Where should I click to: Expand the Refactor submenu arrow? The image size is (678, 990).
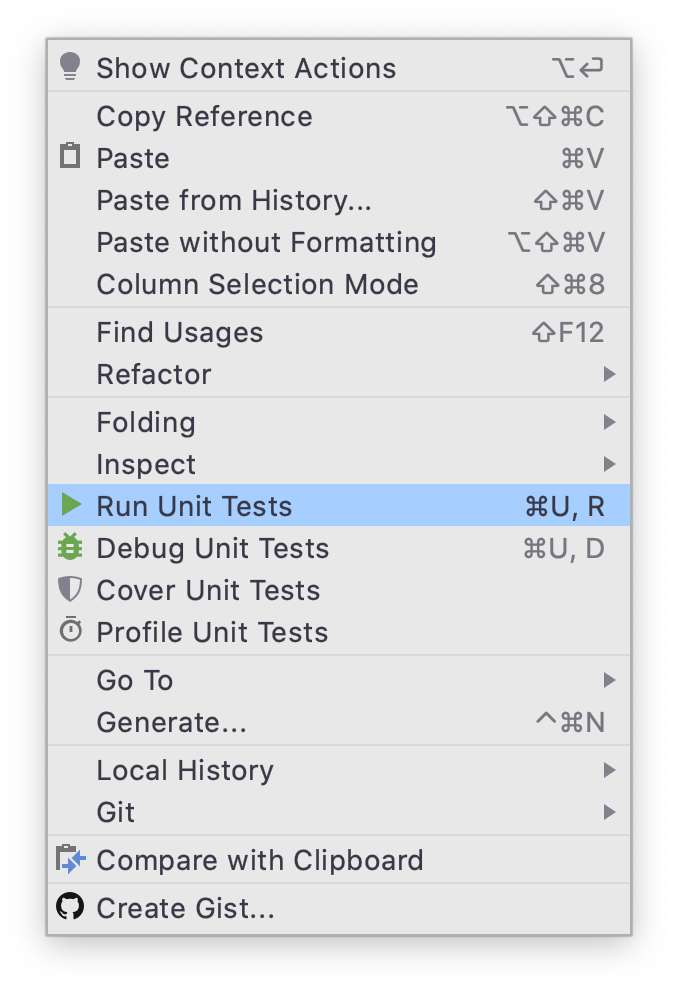coord(609,374)
